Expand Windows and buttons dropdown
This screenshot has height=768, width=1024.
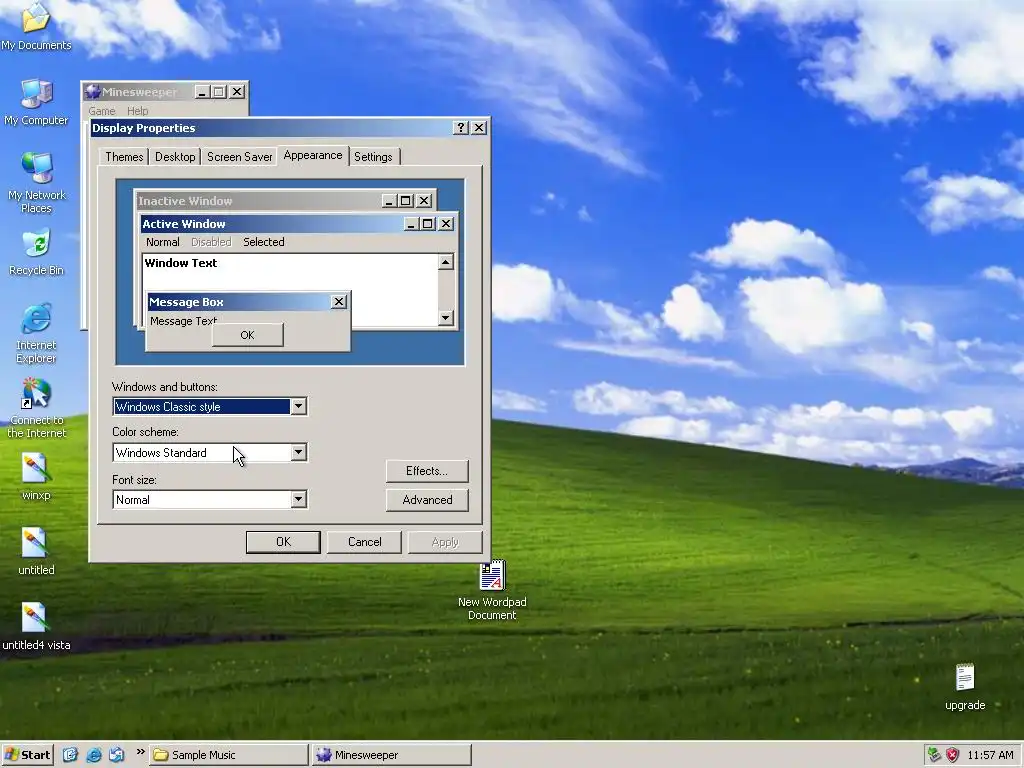(298, 406)
